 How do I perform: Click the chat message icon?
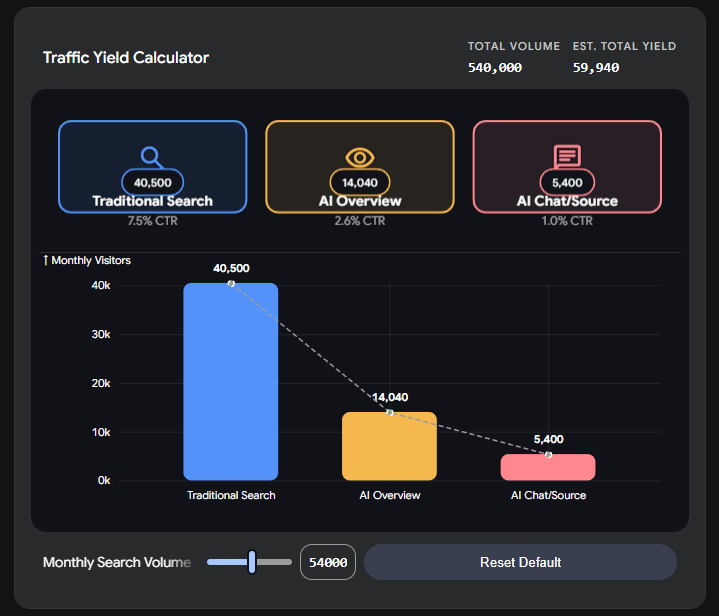(567, 157)
